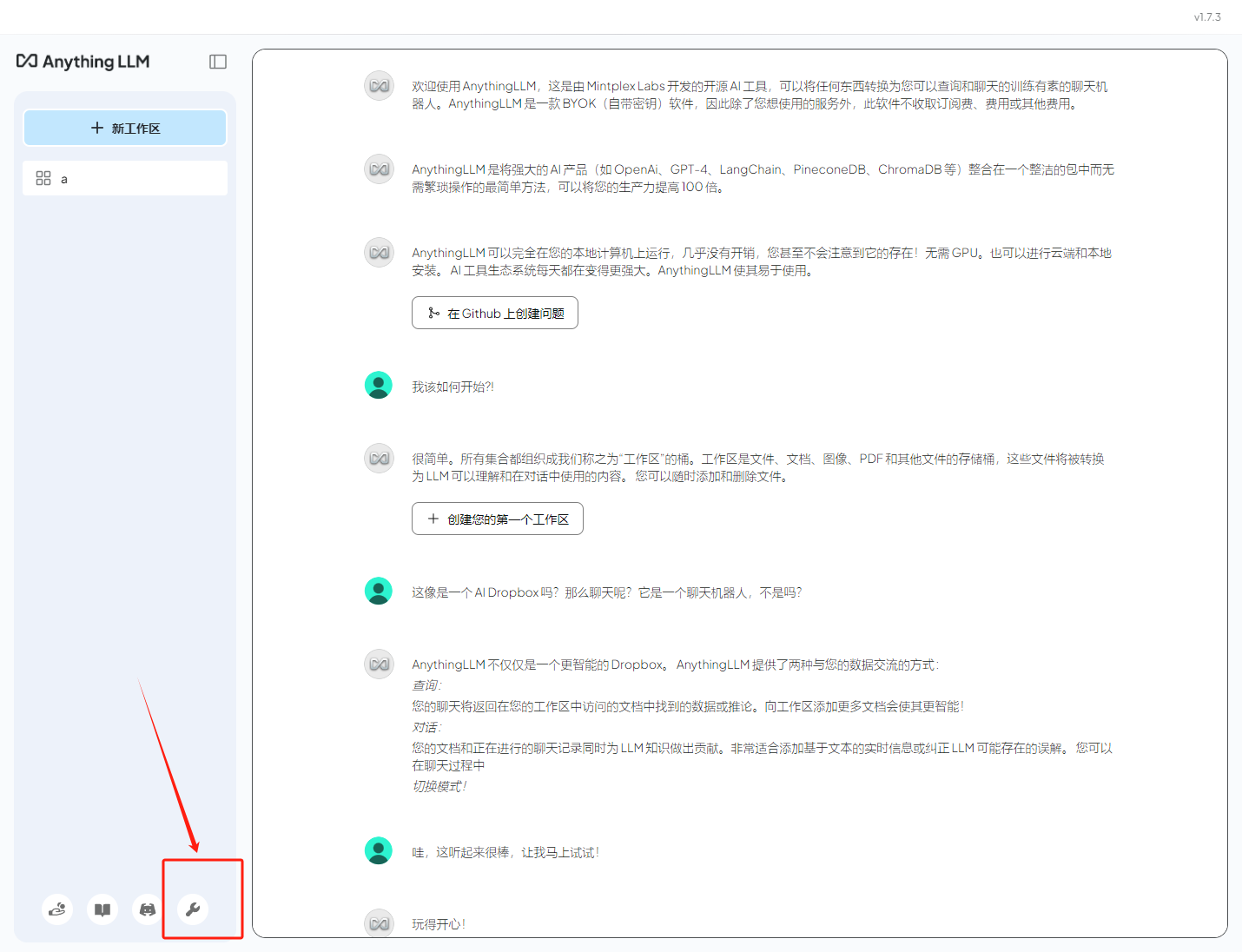
Task: Click 在 Github 上创建问题 button
Action: coord(495,314)
